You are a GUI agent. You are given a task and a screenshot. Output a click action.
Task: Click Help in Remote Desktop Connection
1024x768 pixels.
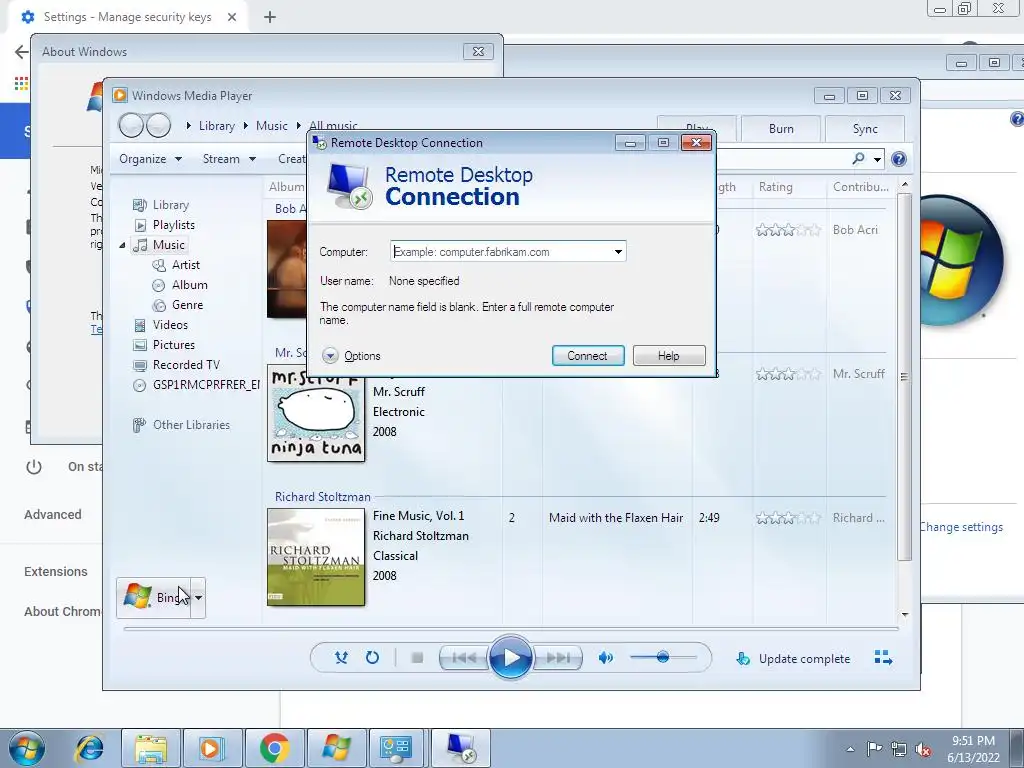point(669,356)
